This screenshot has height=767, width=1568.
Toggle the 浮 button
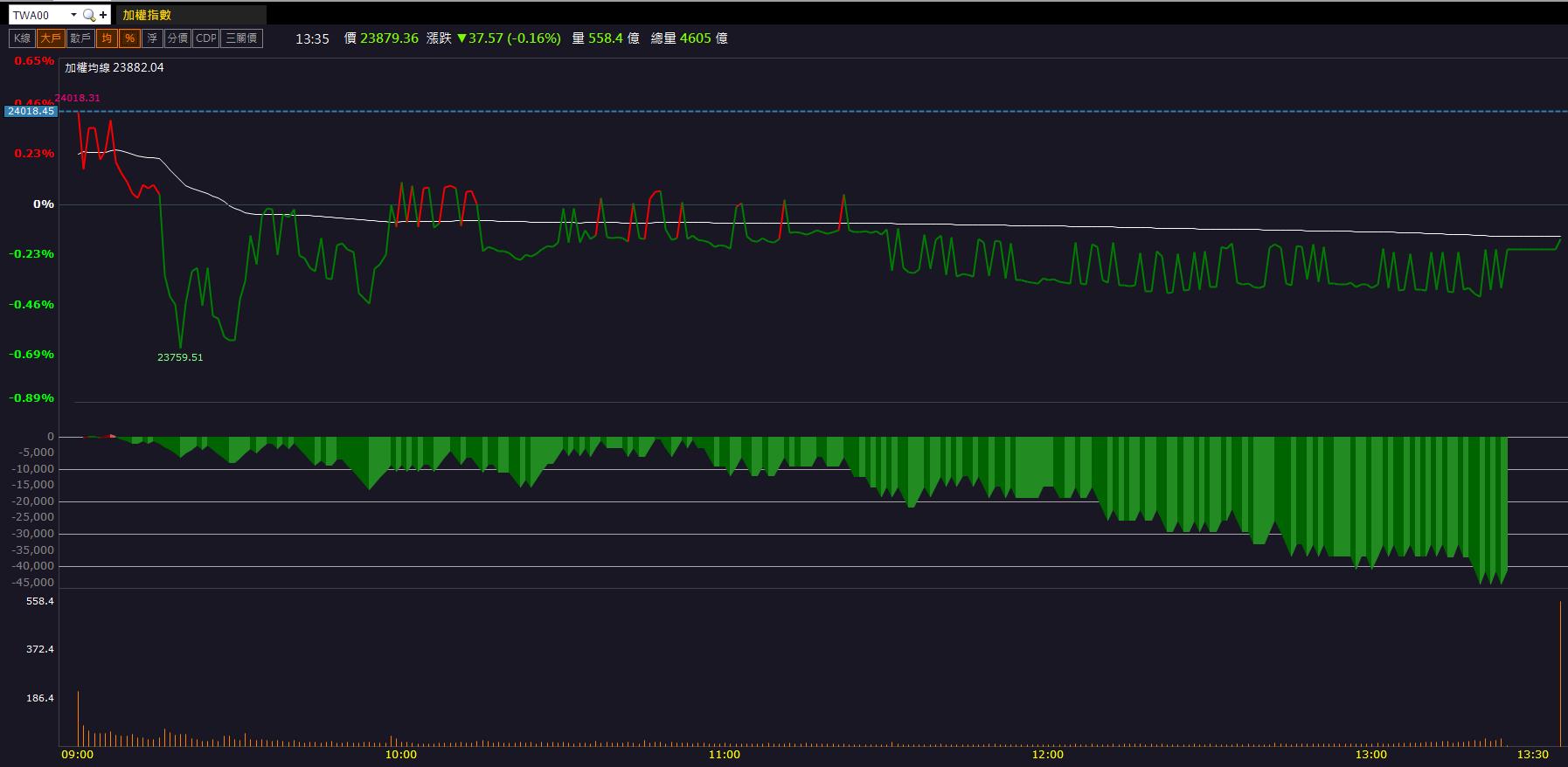[152, 38]
